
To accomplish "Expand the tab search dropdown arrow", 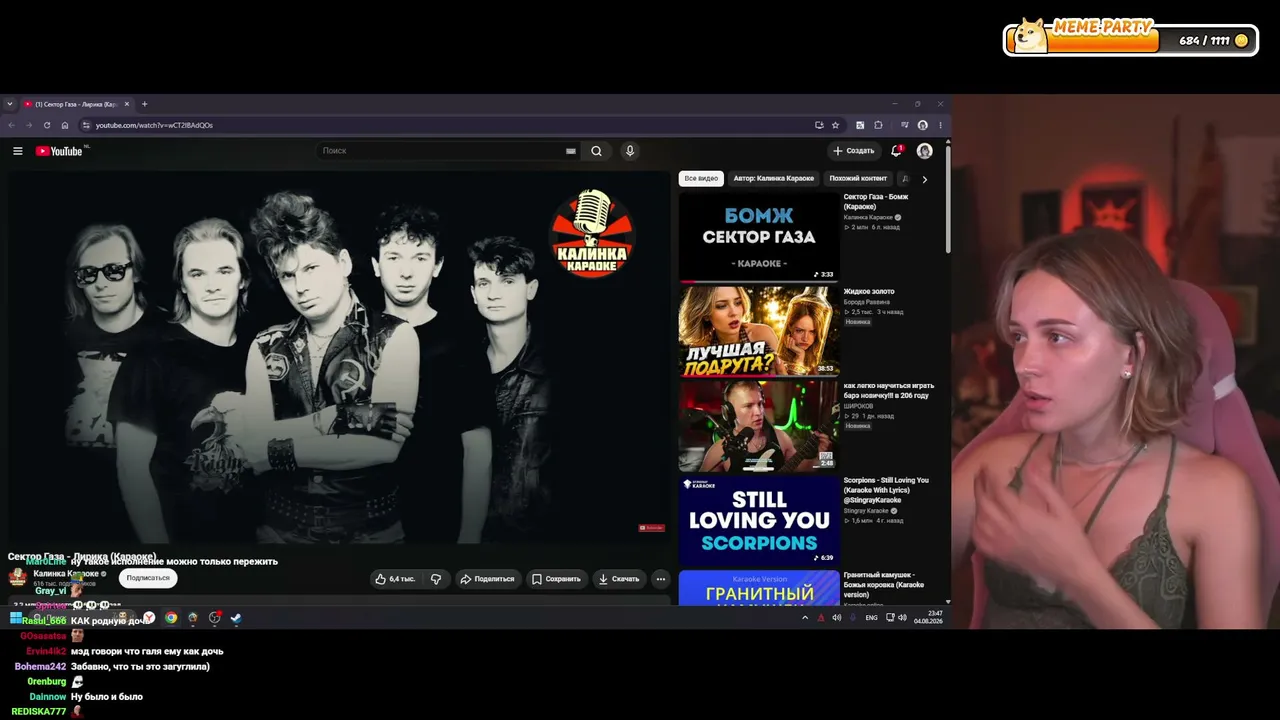I will [10, 104].
